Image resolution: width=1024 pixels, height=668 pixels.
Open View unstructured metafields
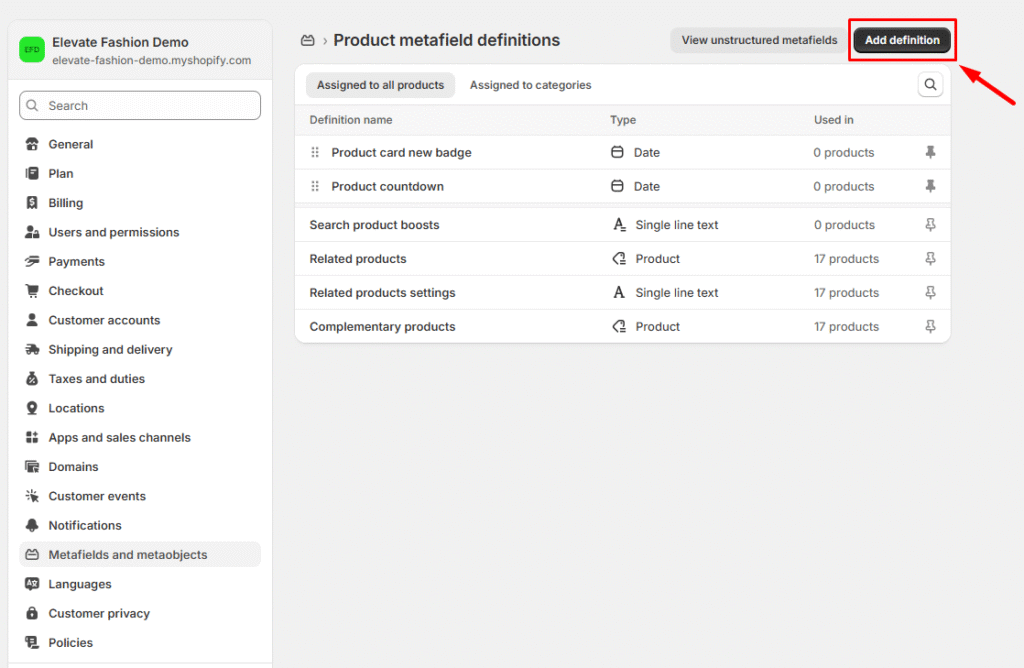759,40
